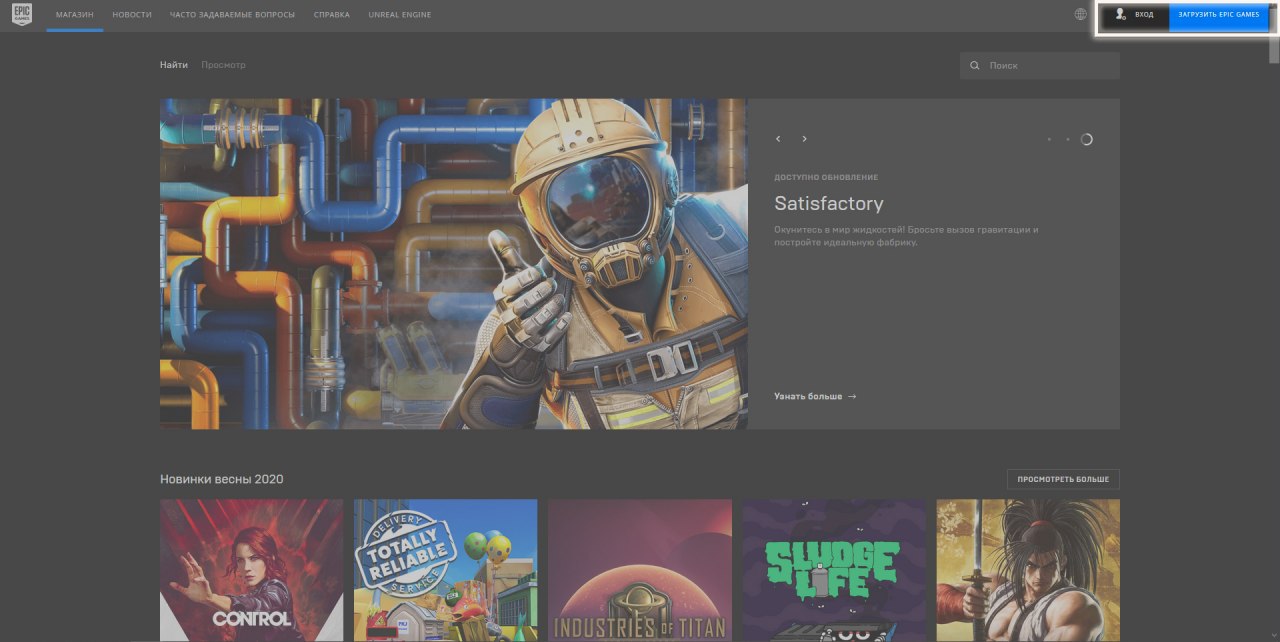Open the Unreal Engine menu item
1280x642 pixels.
pyautogui.click(x=400, y=15)
